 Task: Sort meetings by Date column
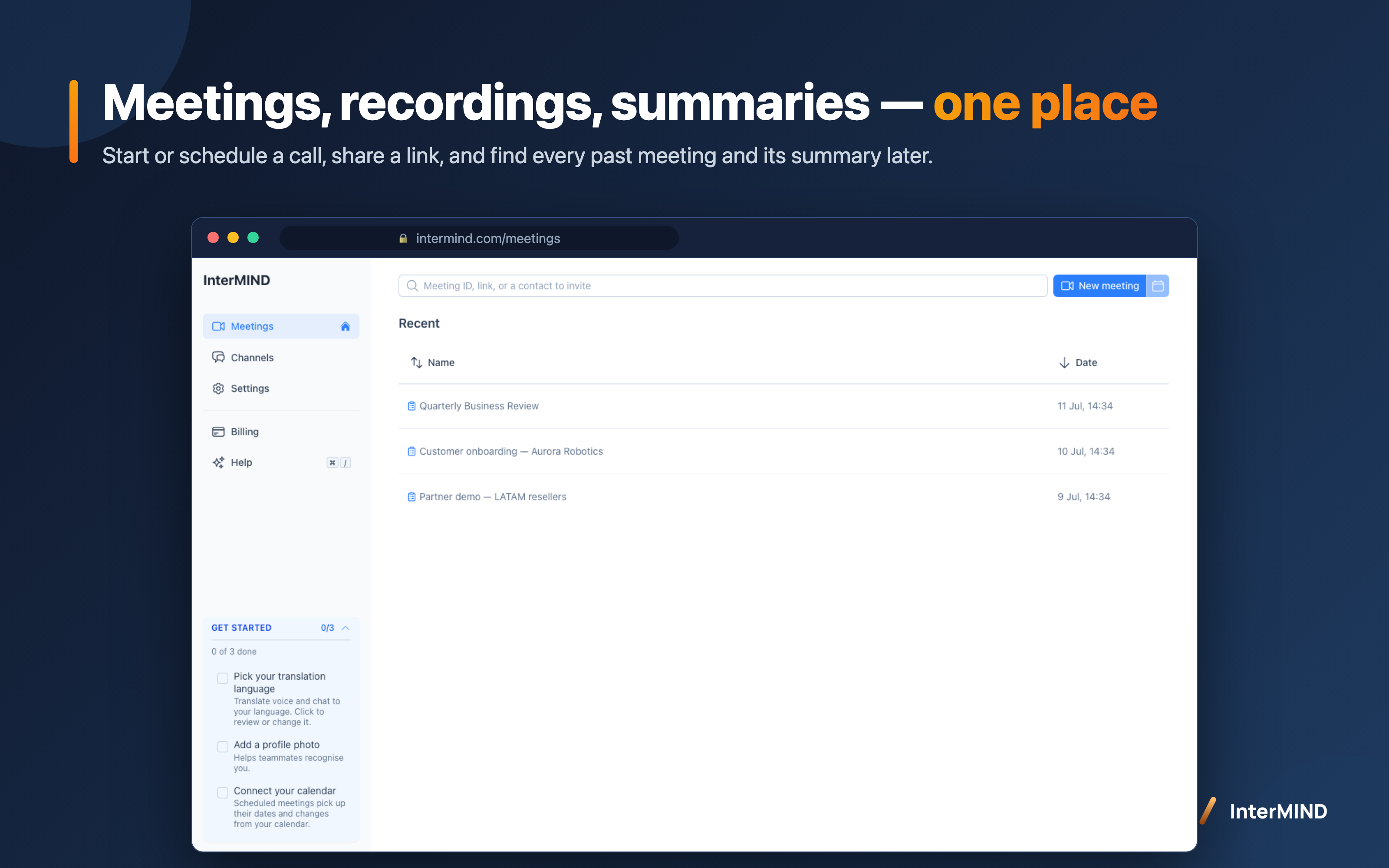1078,363
